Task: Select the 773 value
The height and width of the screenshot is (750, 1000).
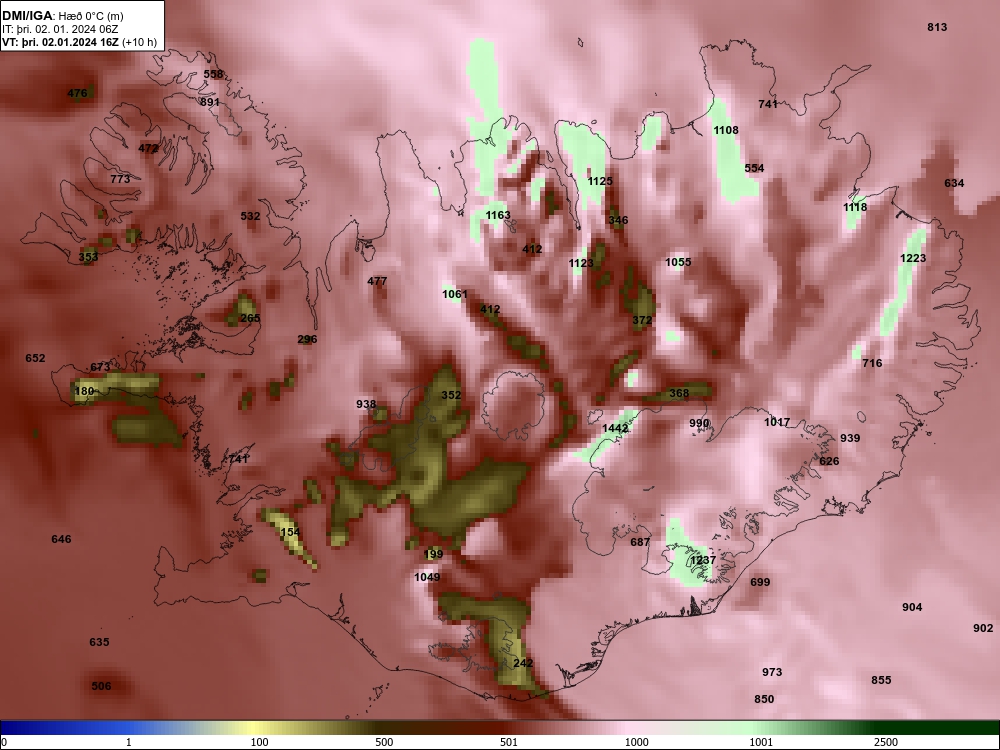Action: [120, 179]
